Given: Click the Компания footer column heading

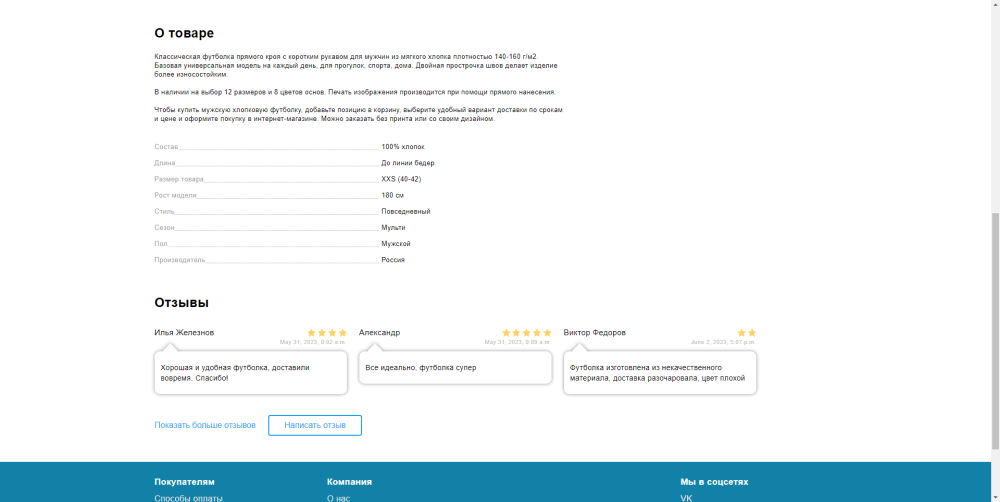Looking at the screenshot, I should click(349, 481).
